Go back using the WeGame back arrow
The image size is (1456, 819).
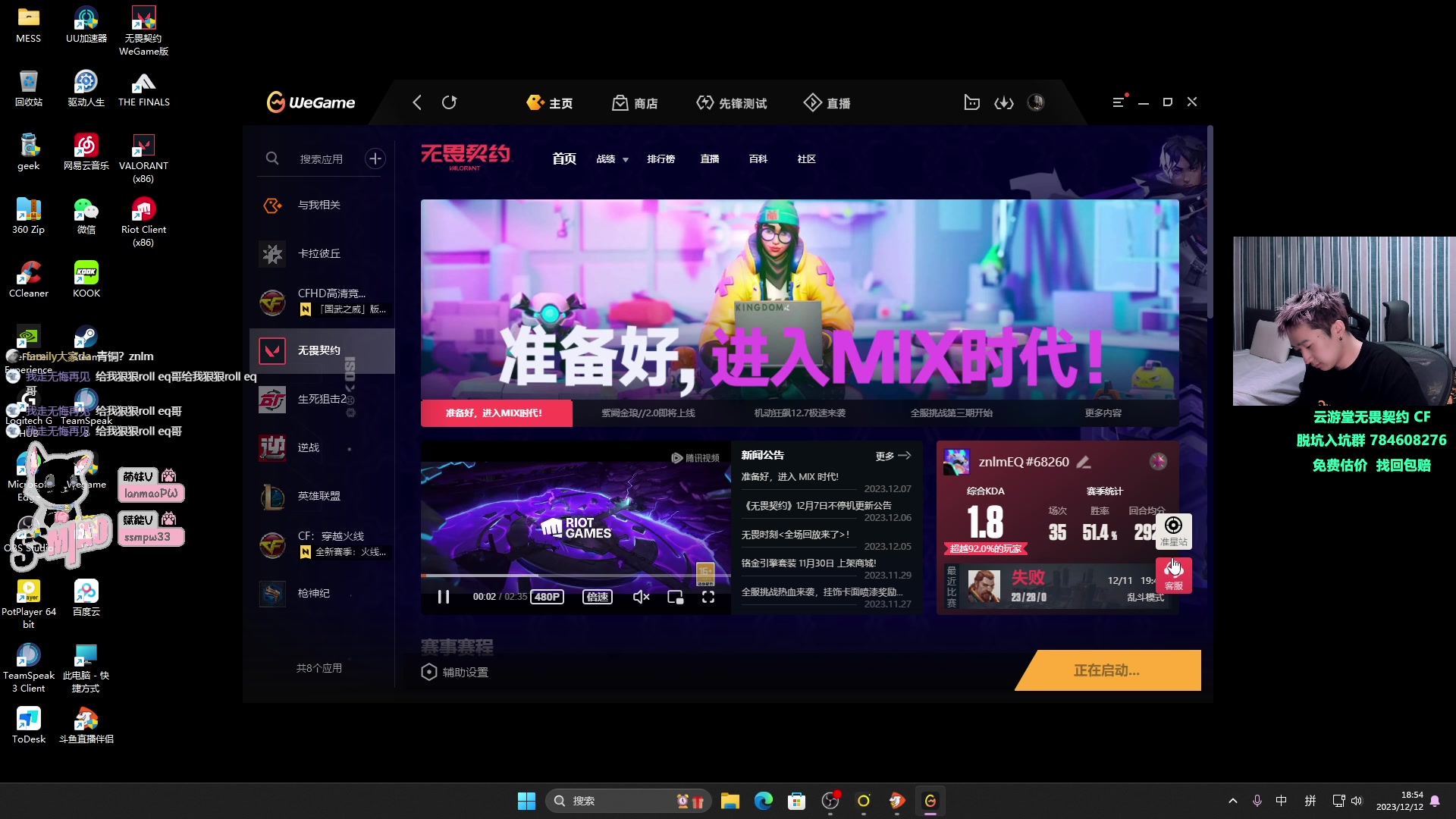point(417,102)
